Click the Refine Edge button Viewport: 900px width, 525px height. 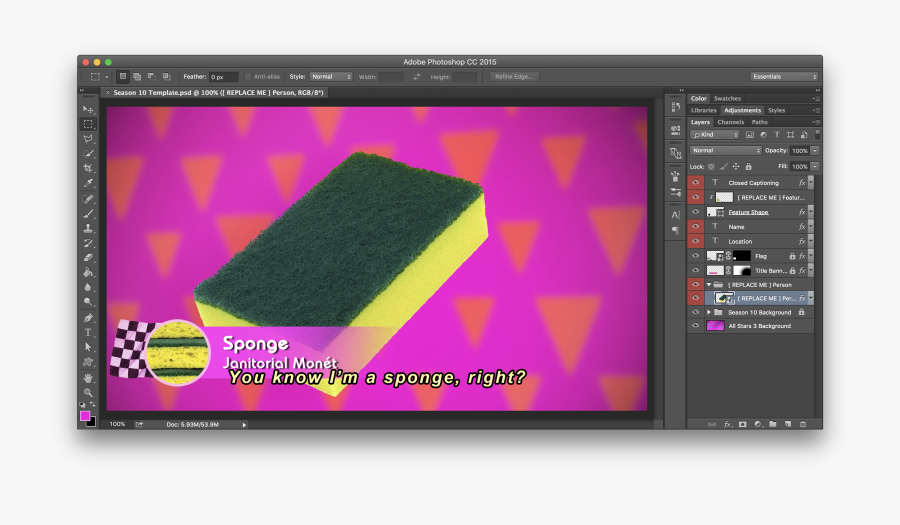(x=514, y=76)
